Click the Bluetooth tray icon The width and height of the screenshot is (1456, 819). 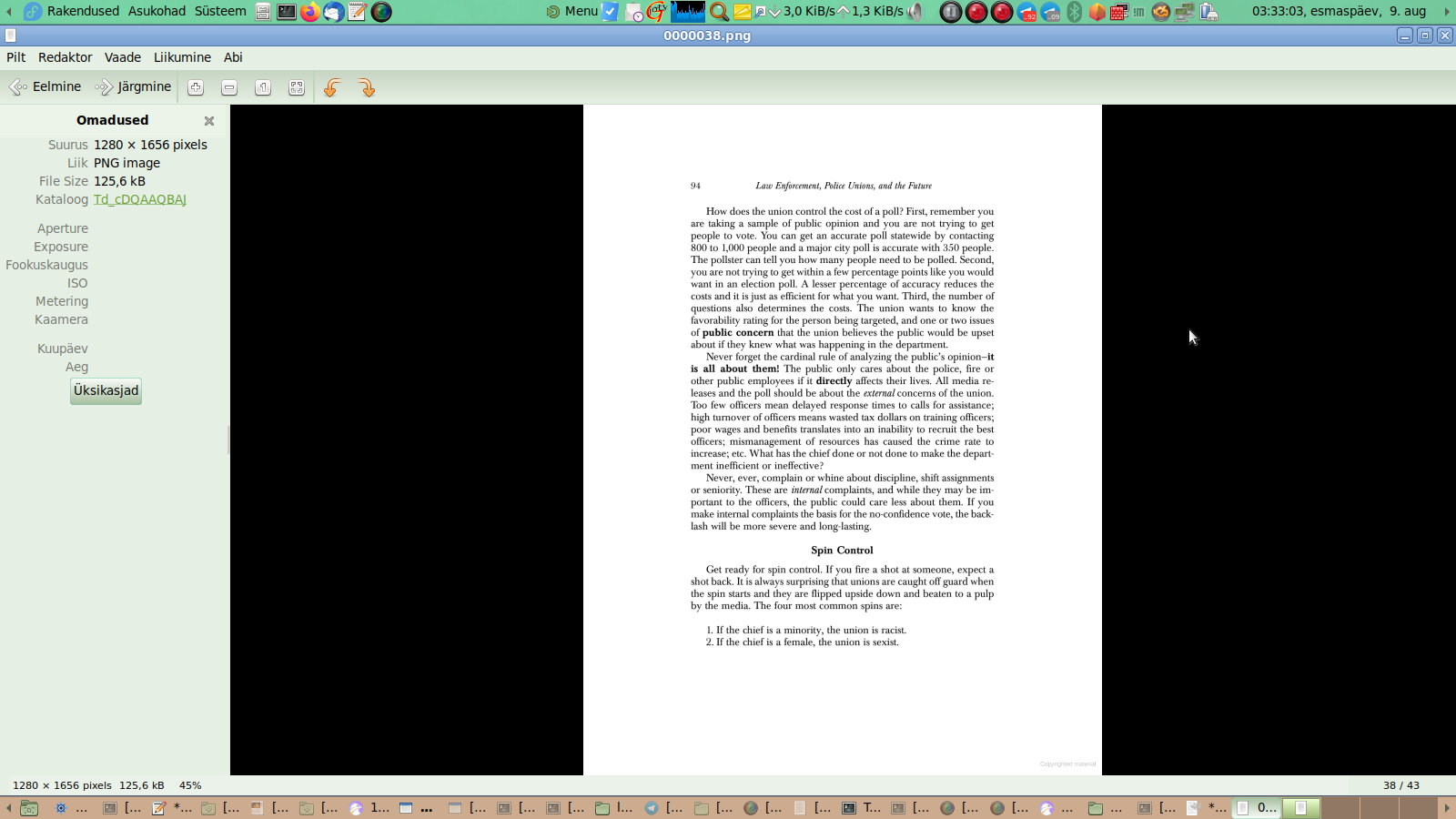[1075, 12]
